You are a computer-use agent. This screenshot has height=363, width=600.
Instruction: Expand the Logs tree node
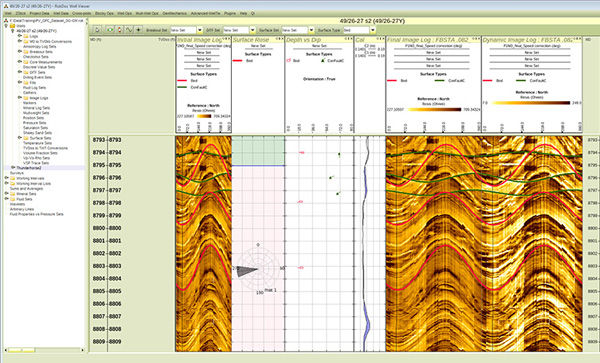click(20, 36)
